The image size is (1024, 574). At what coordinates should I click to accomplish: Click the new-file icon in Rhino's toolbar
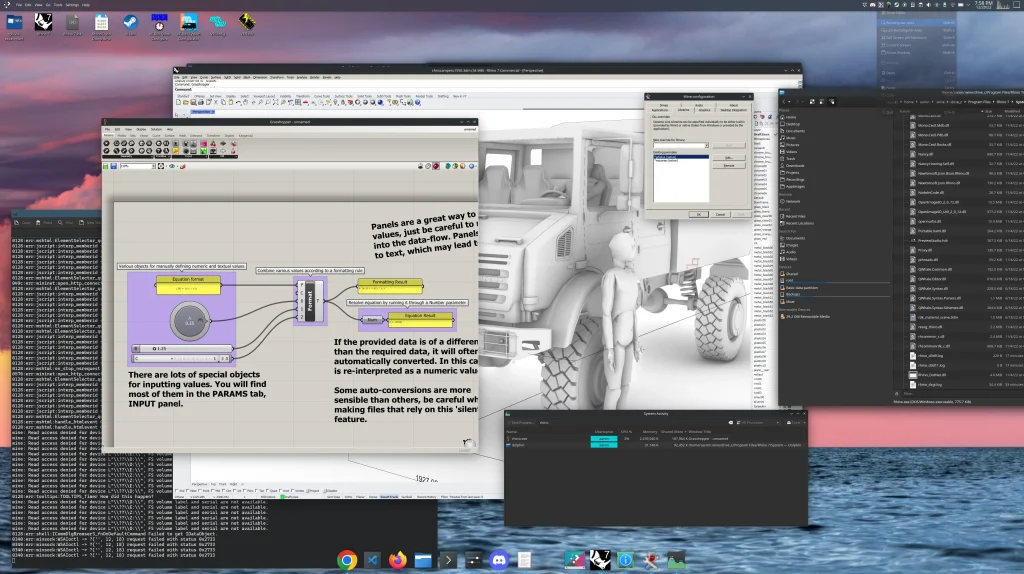(x=178, y=103)
